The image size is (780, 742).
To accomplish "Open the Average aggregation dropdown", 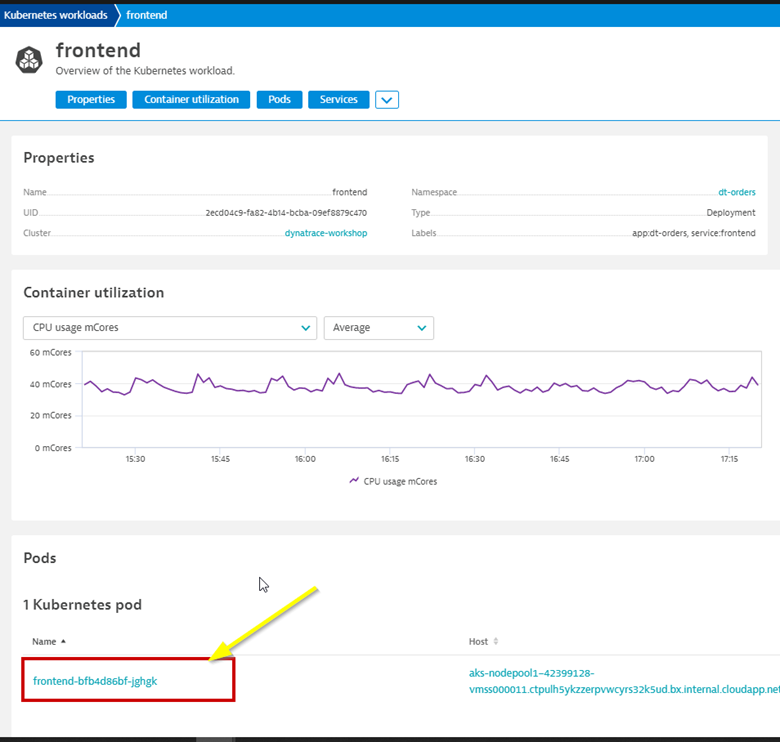I will point(378,328).
